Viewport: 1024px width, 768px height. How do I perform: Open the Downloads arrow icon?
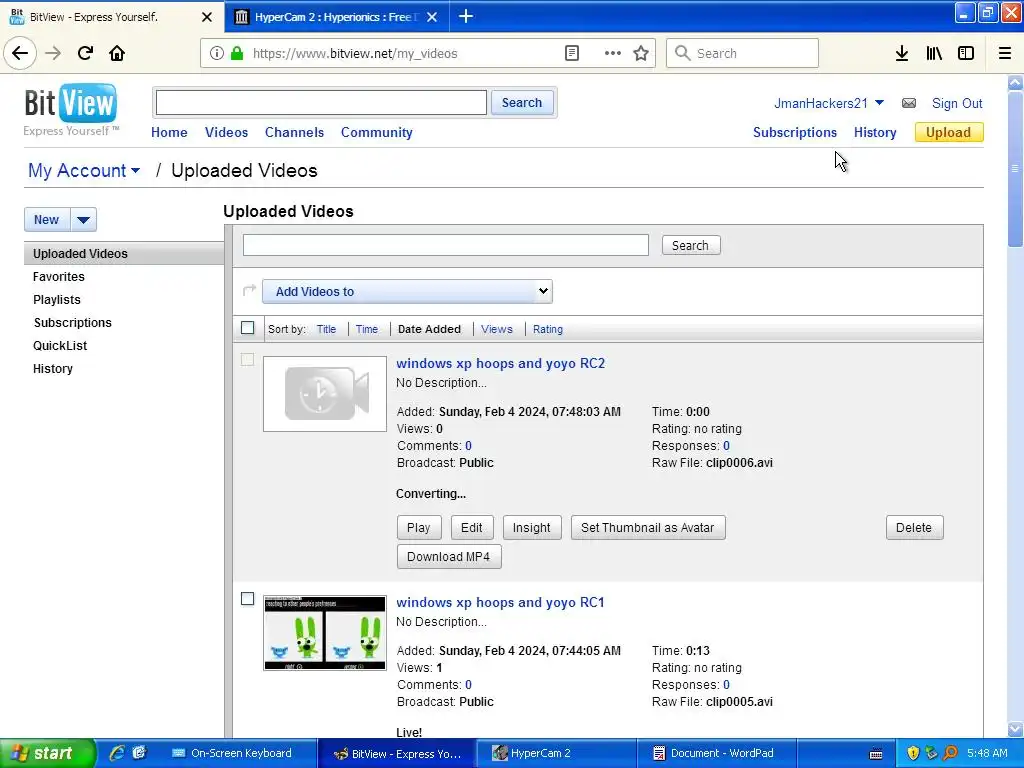[x=902, y=54]
